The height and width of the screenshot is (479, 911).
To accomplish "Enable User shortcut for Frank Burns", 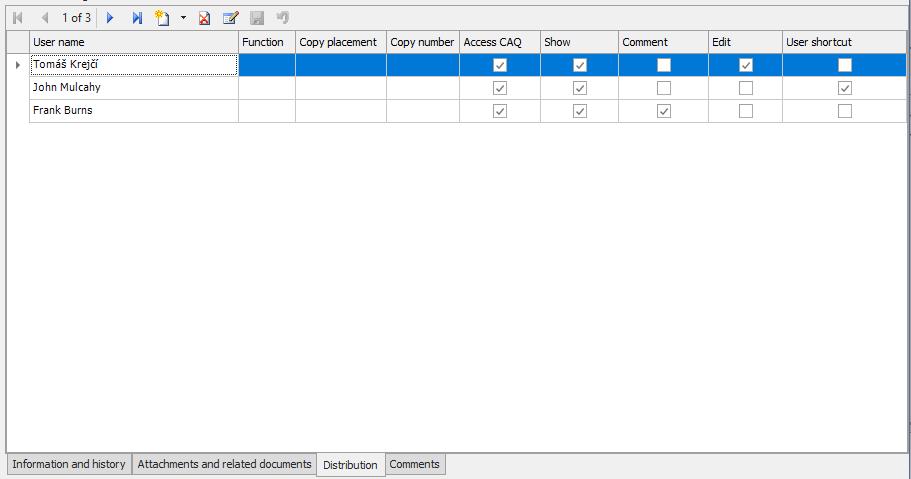I will tap(845, 110).
